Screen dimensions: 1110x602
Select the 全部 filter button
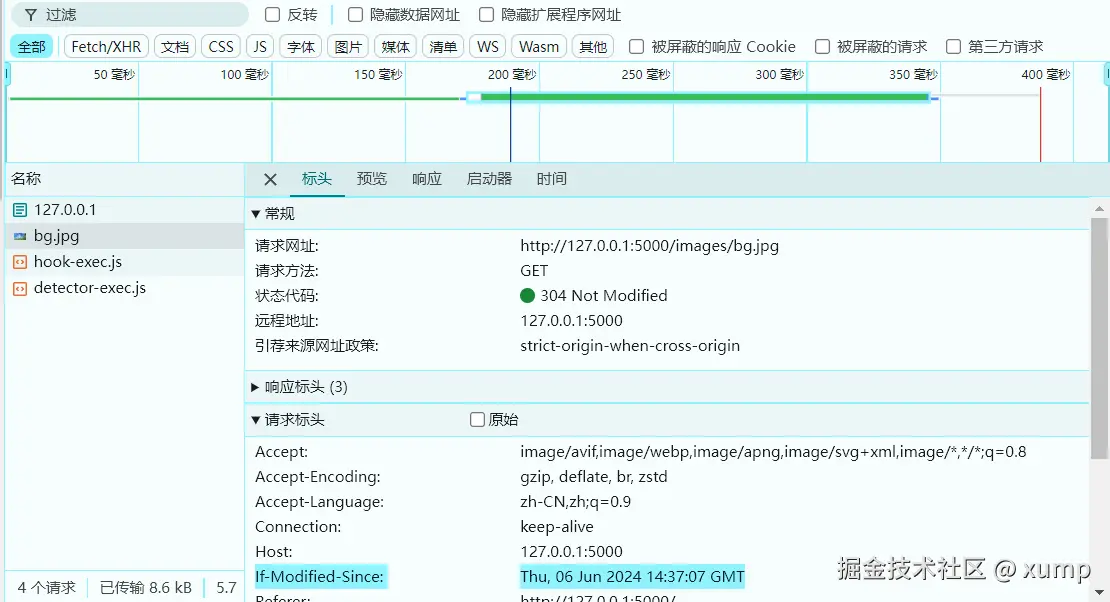click(32, 47)
